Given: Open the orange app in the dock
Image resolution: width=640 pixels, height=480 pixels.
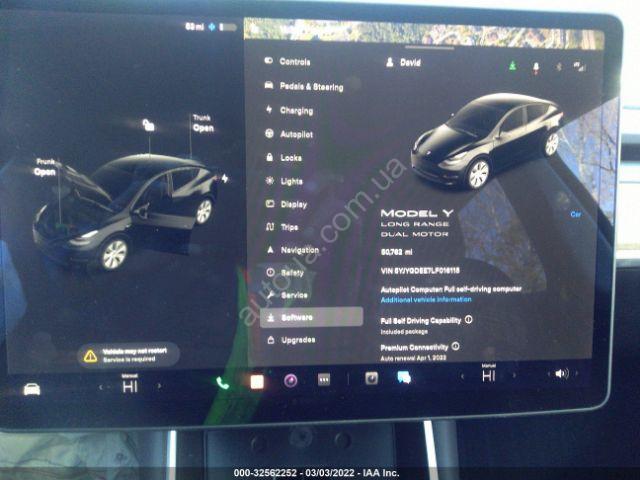Looking at the screenshot, I should point(257,382).
